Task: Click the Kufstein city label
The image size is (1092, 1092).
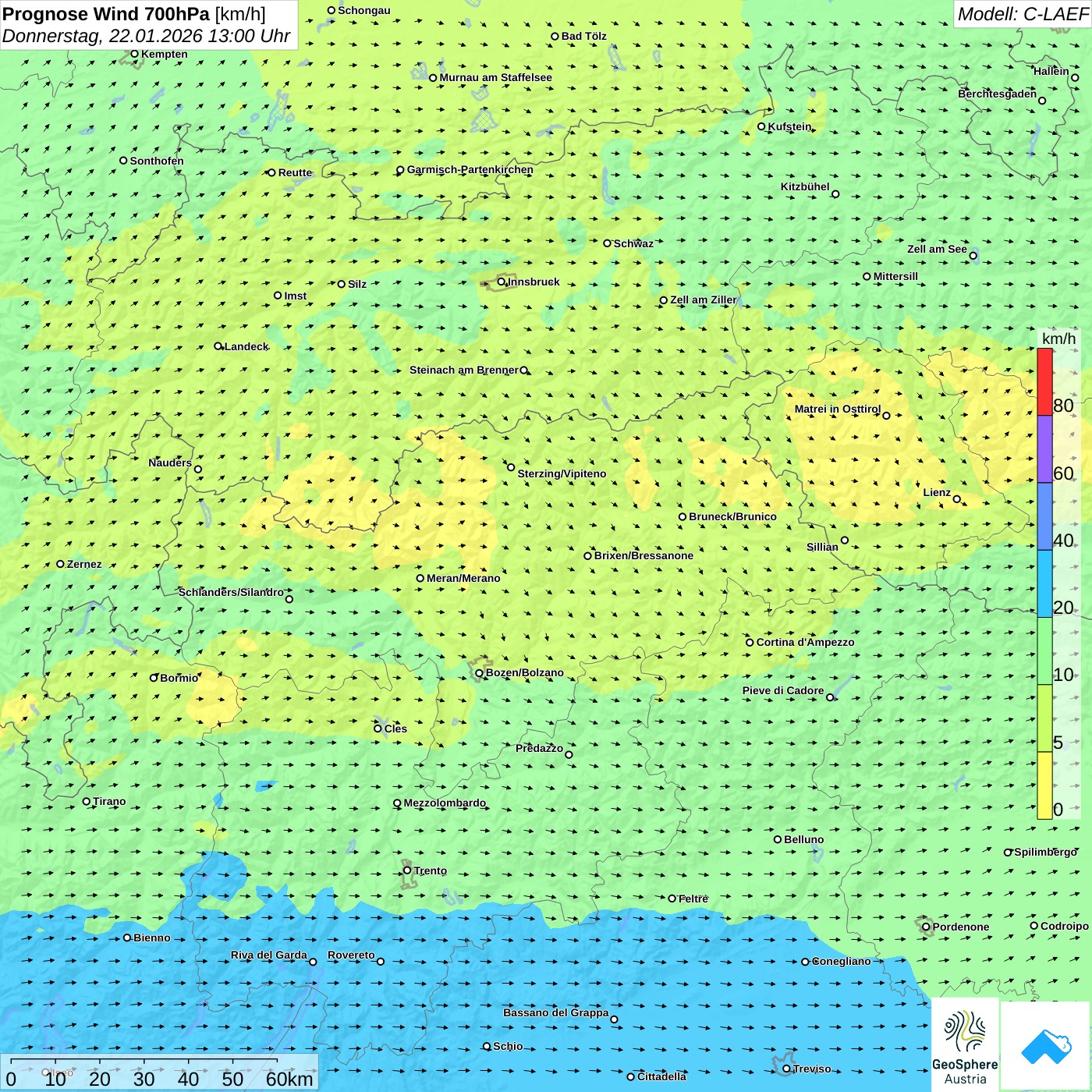Action: click(x=789, y=126)
